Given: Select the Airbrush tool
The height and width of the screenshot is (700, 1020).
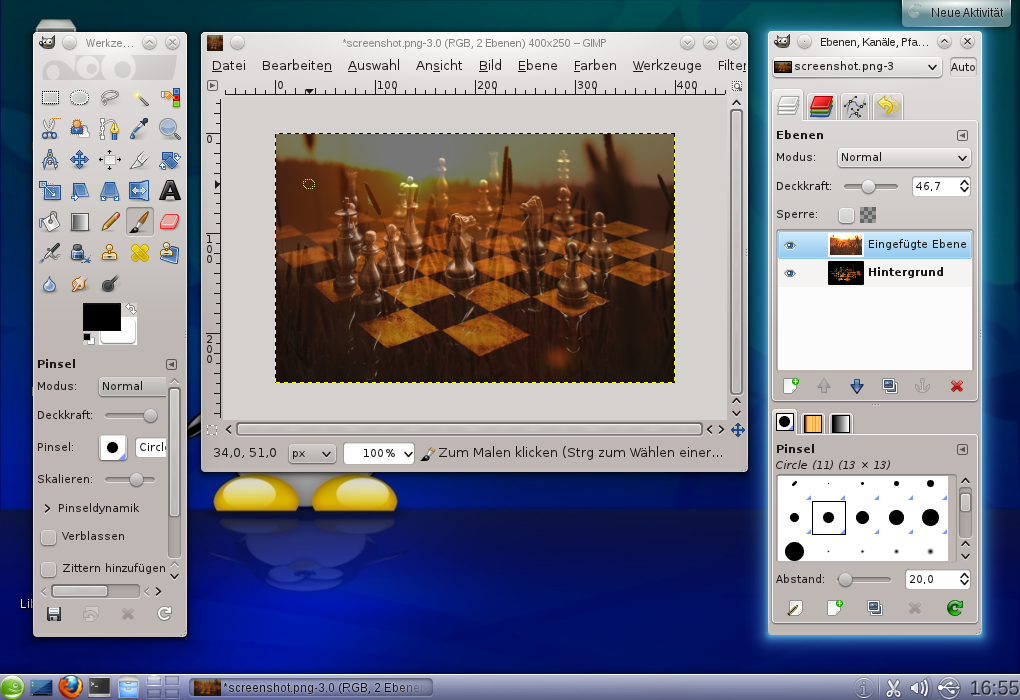Looking at the screenshot, I should tap(50, 252).
